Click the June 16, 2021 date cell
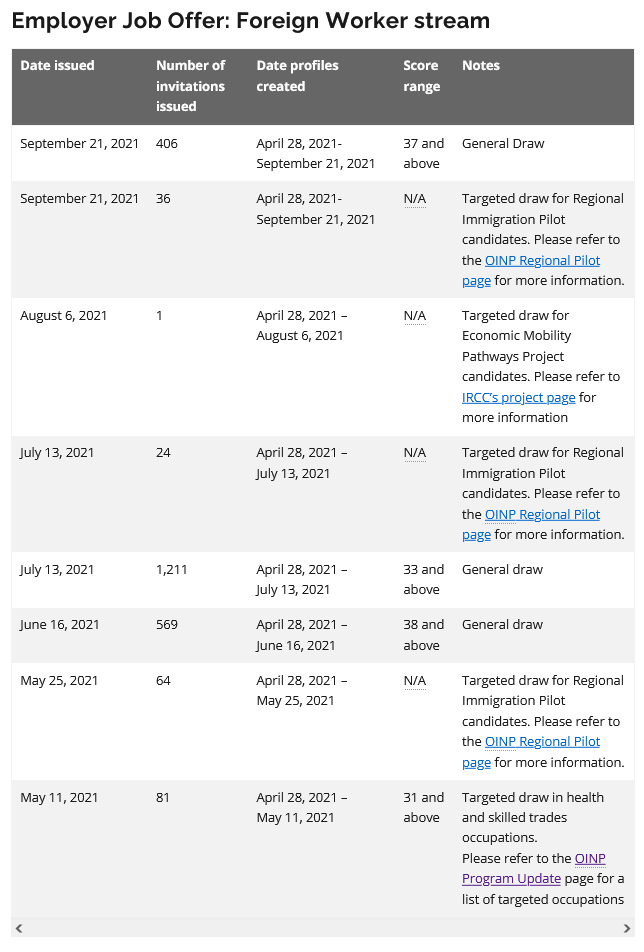Image resolution: width=644 pixels, height=952 pixels. (60, 625)
